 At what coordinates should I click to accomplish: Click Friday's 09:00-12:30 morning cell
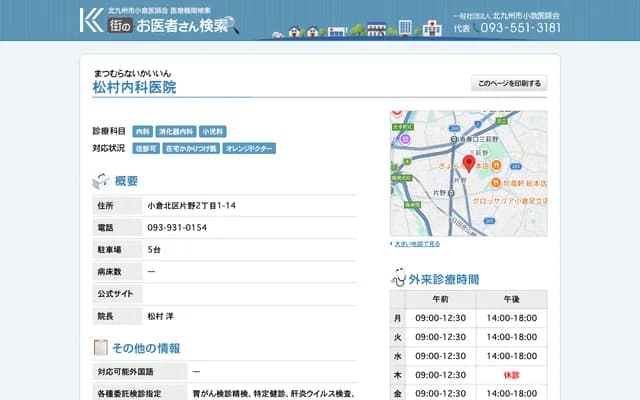[x=441, y=393]
